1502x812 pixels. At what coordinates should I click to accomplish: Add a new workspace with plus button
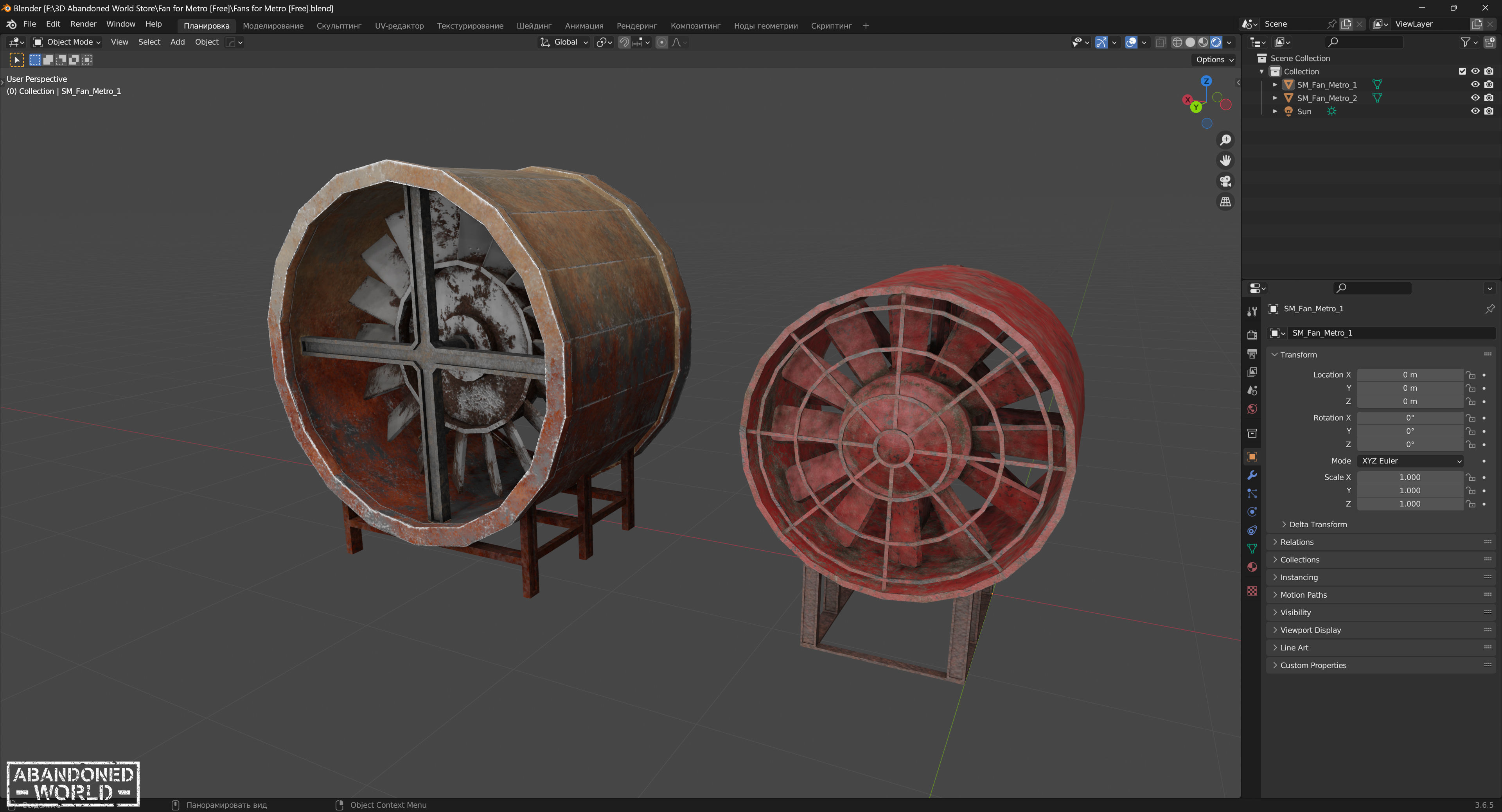click(866, 26)
